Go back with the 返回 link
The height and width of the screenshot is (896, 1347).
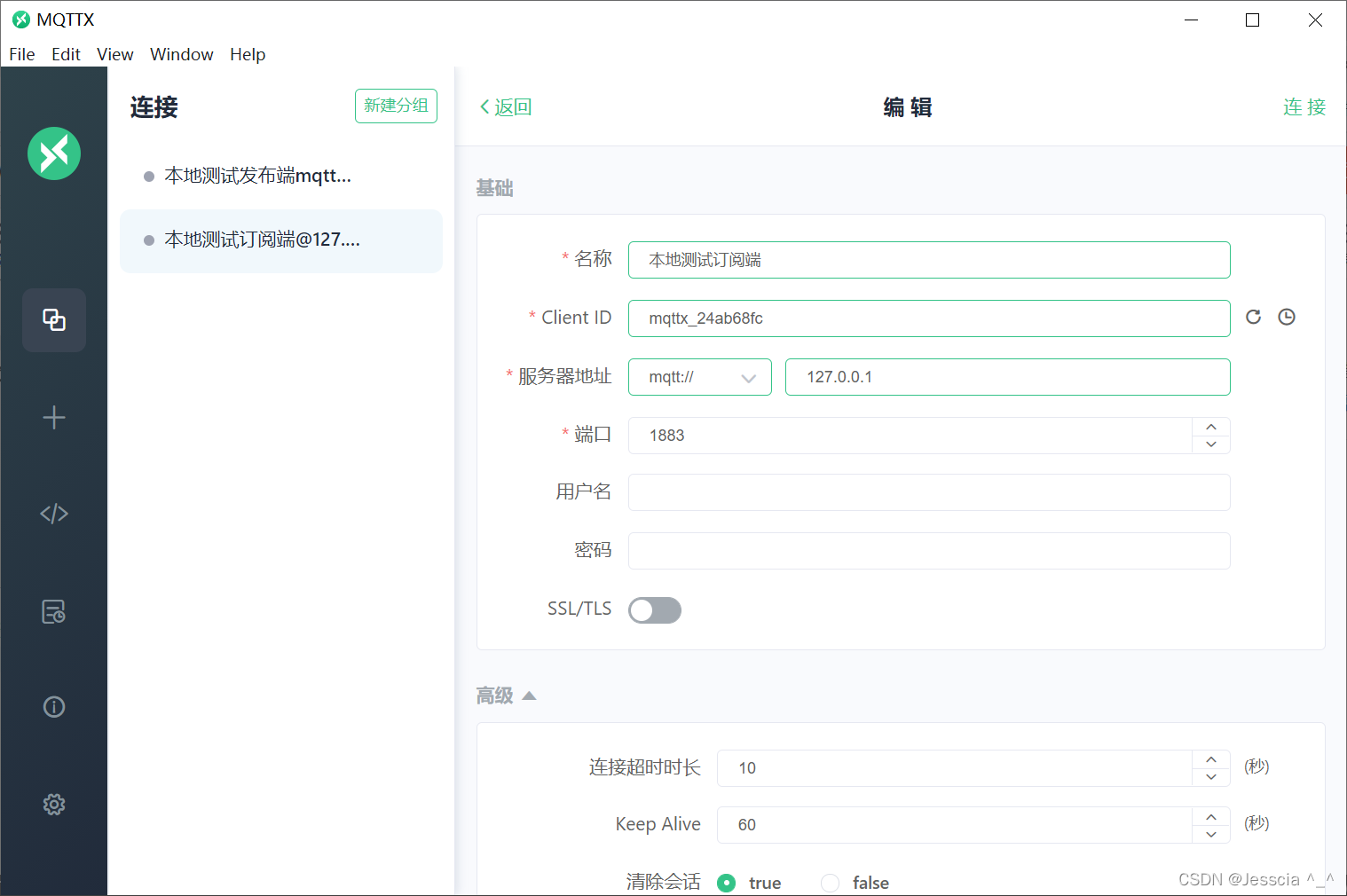click(505, 107)
